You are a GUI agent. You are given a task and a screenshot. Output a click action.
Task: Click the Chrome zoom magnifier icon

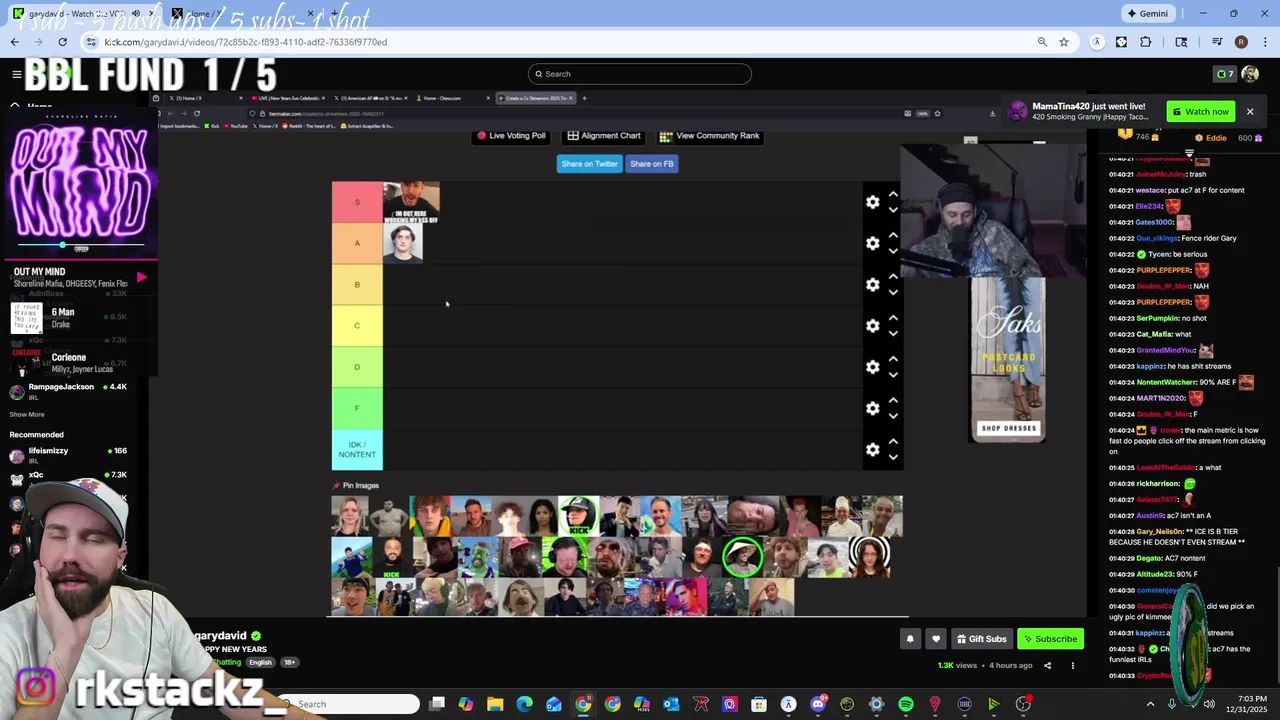tap(1042, 42)
